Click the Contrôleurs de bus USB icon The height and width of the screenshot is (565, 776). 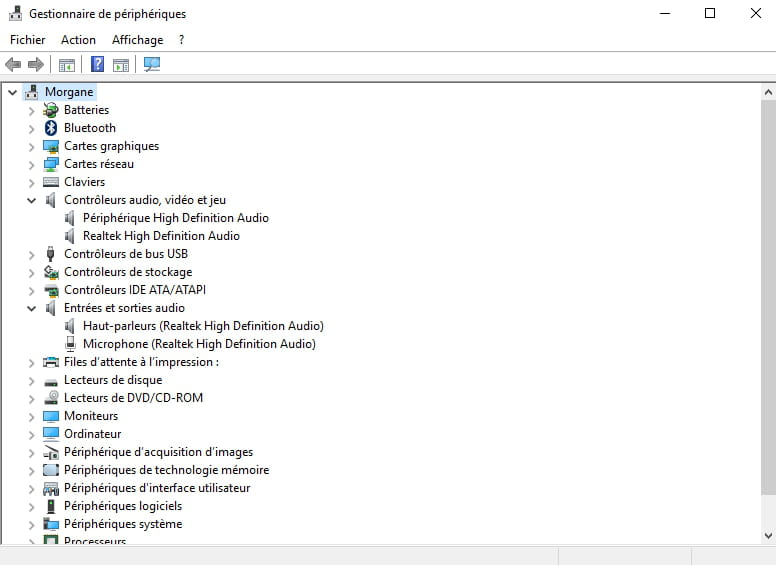pyautogui.click(x=51, y=254)
